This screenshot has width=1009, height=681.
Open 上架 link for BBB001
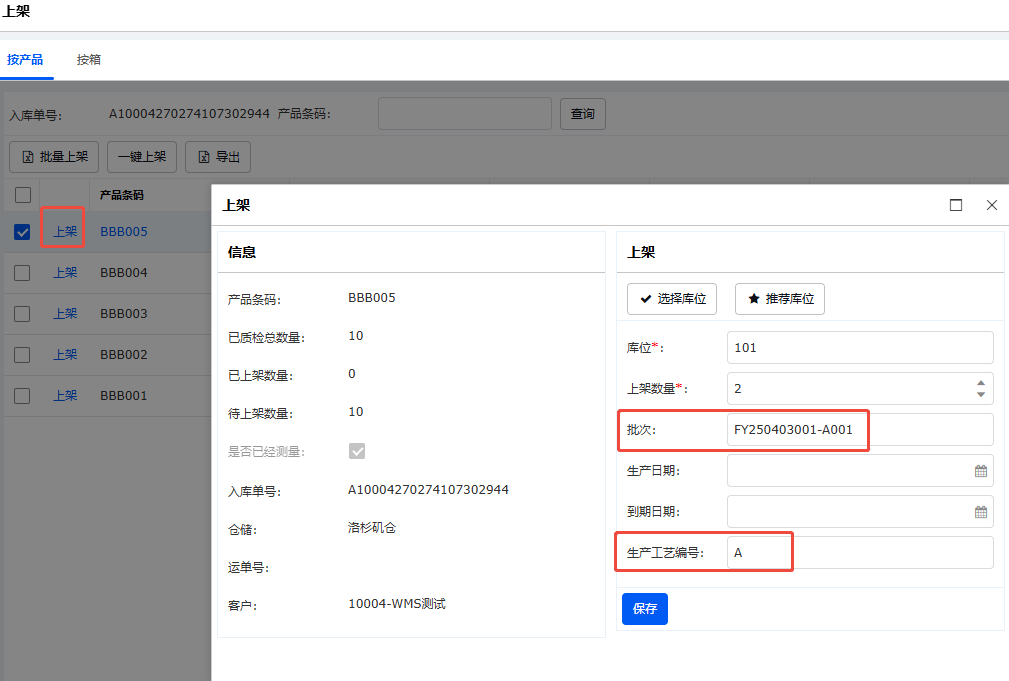click(65, 396)
